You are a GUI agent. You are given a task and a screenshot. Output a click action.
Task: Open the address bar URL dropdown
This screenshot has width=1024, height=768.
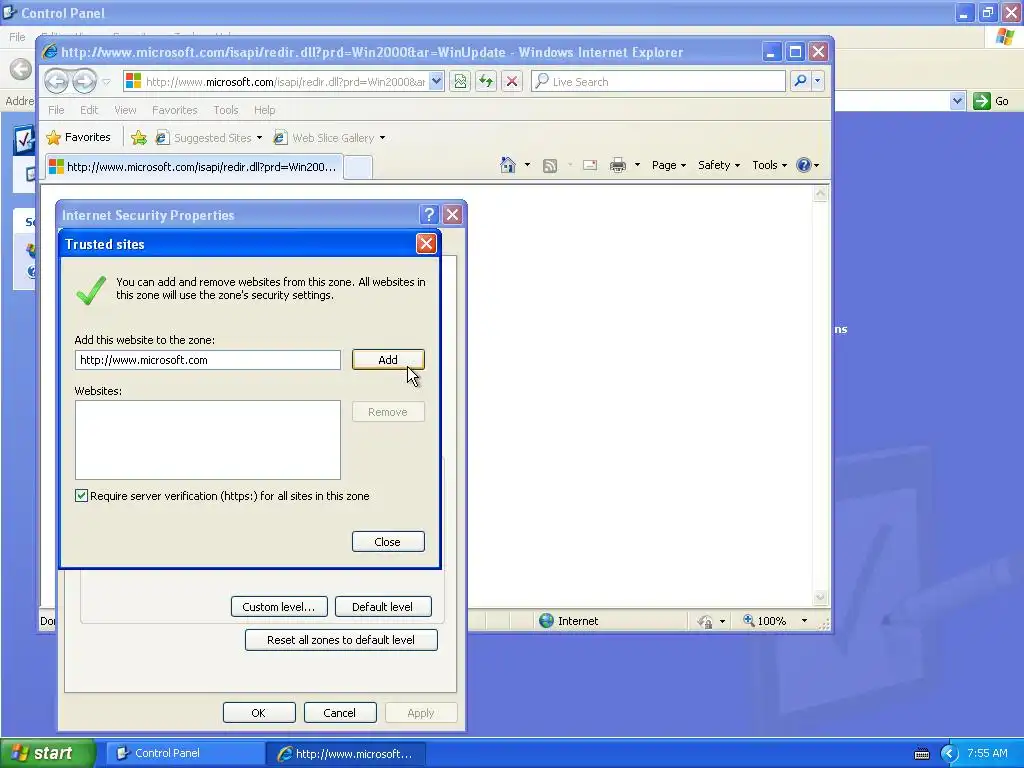coord(437,82)
